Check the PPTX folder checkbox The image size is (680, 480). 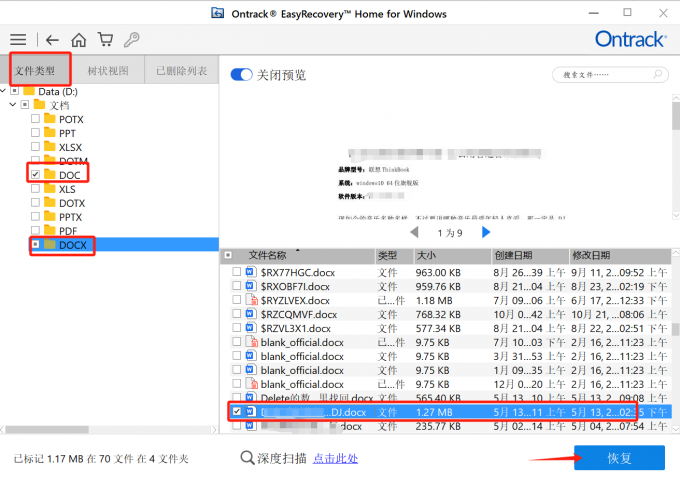[36, 216]
